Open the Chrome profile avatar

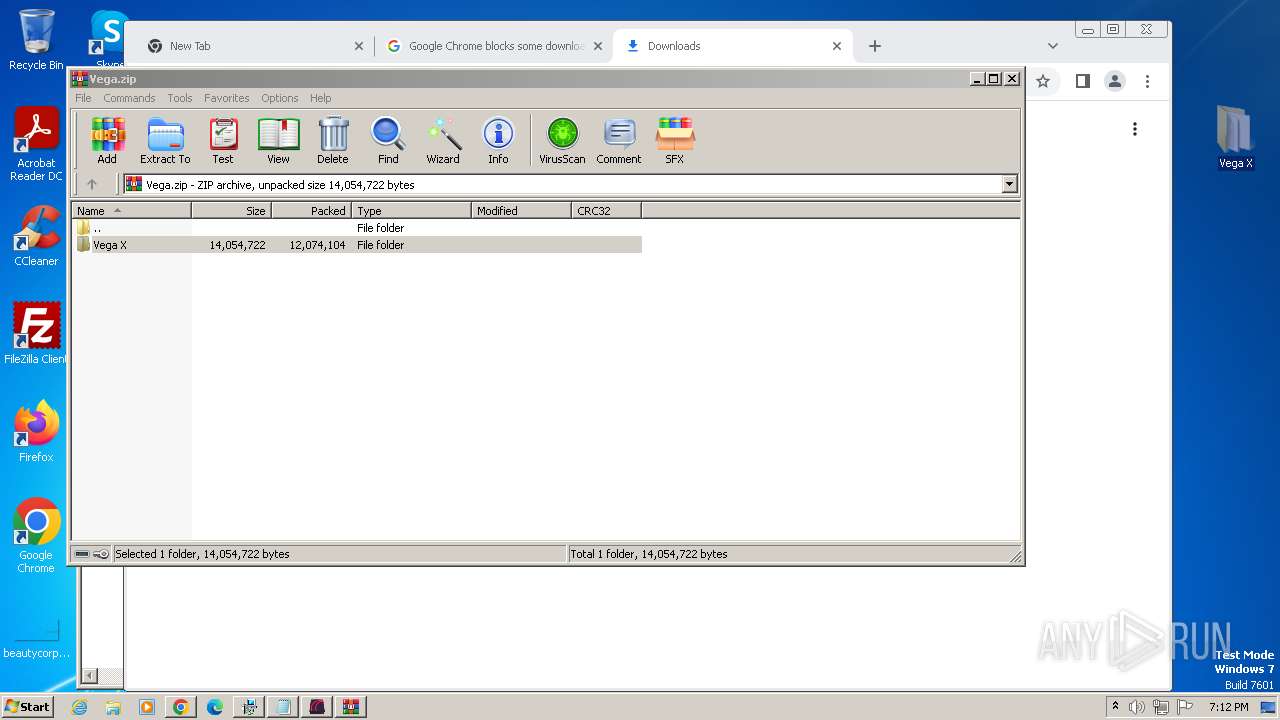[x=1115, y=81]
